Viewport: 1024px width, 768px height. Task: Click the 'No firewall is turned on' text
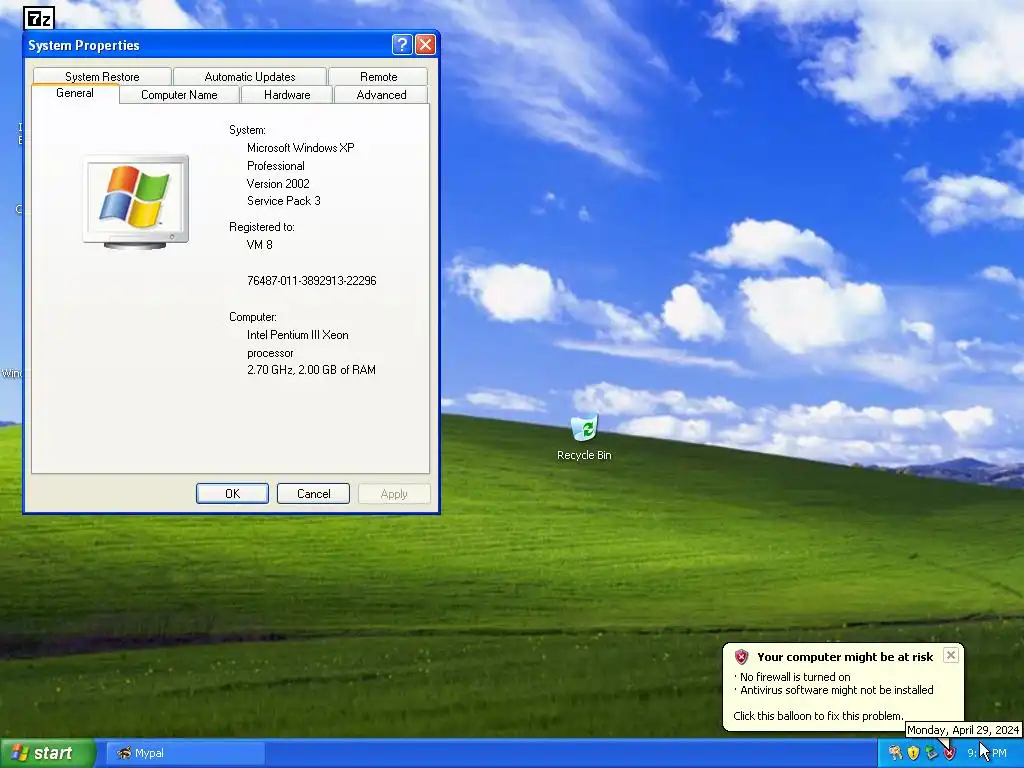[x=795, y=677]
